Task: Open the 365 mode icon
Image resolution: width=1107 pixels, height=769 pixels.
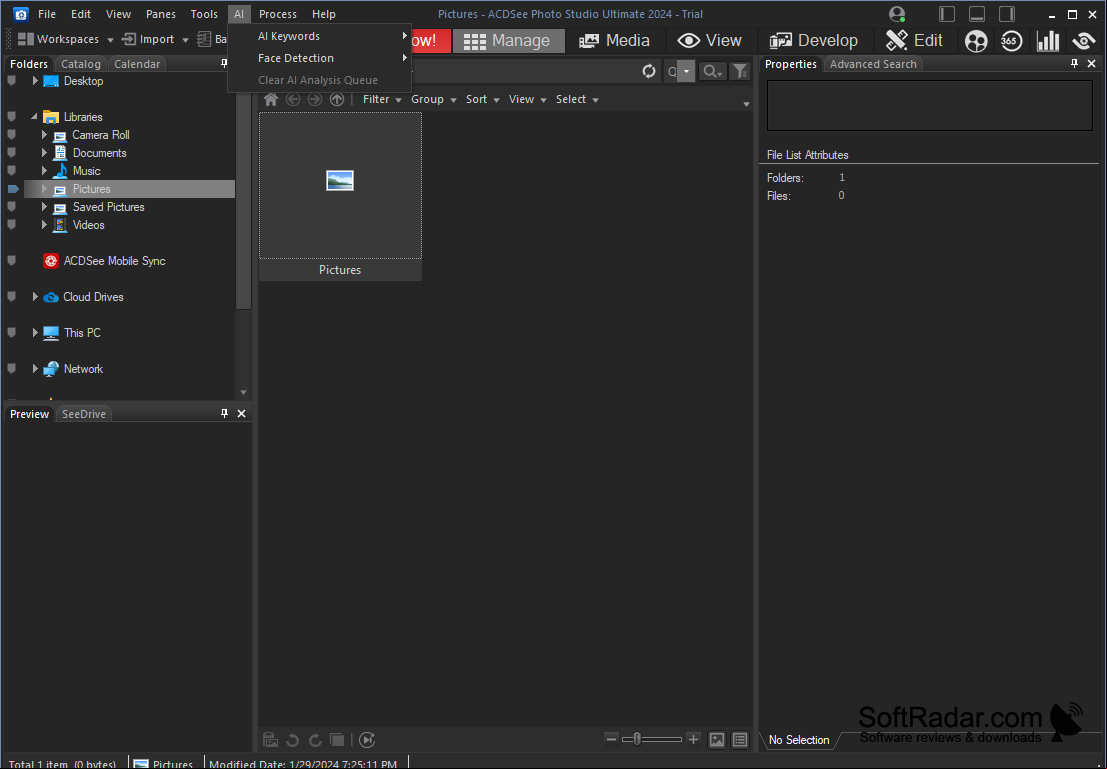Action: click(1011, 41)
